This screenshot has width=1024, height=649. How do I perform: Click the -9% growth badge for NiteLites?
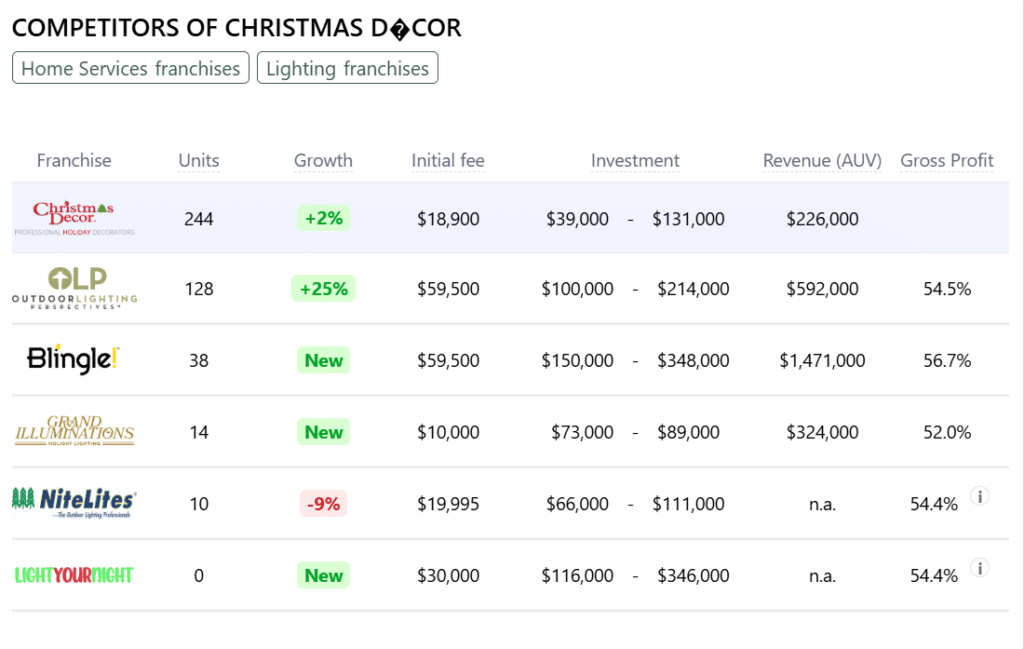323,504
